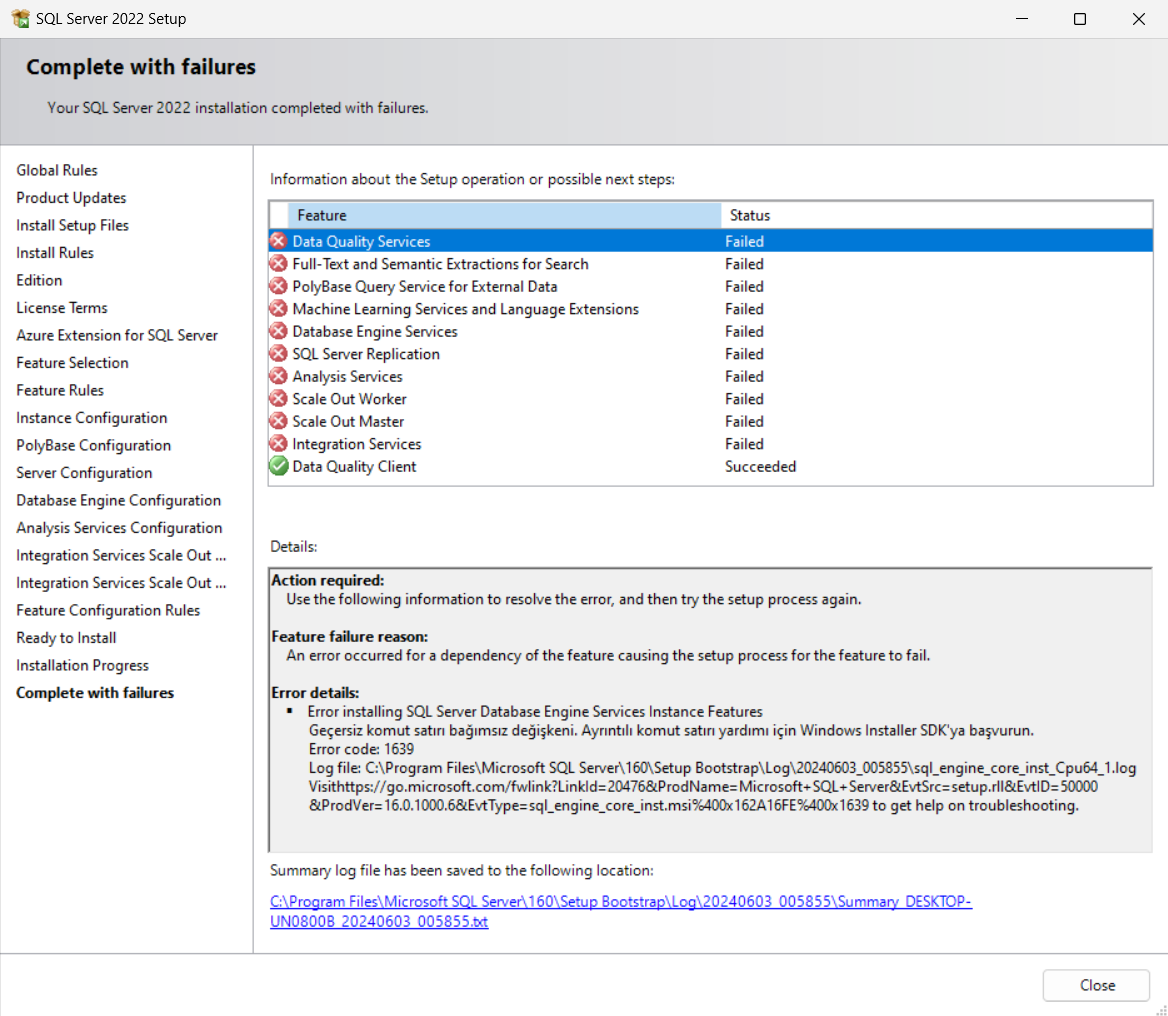Click Analysis Services Configuration step
The width and height of the screenshot is (1168, 1016).
119,528
